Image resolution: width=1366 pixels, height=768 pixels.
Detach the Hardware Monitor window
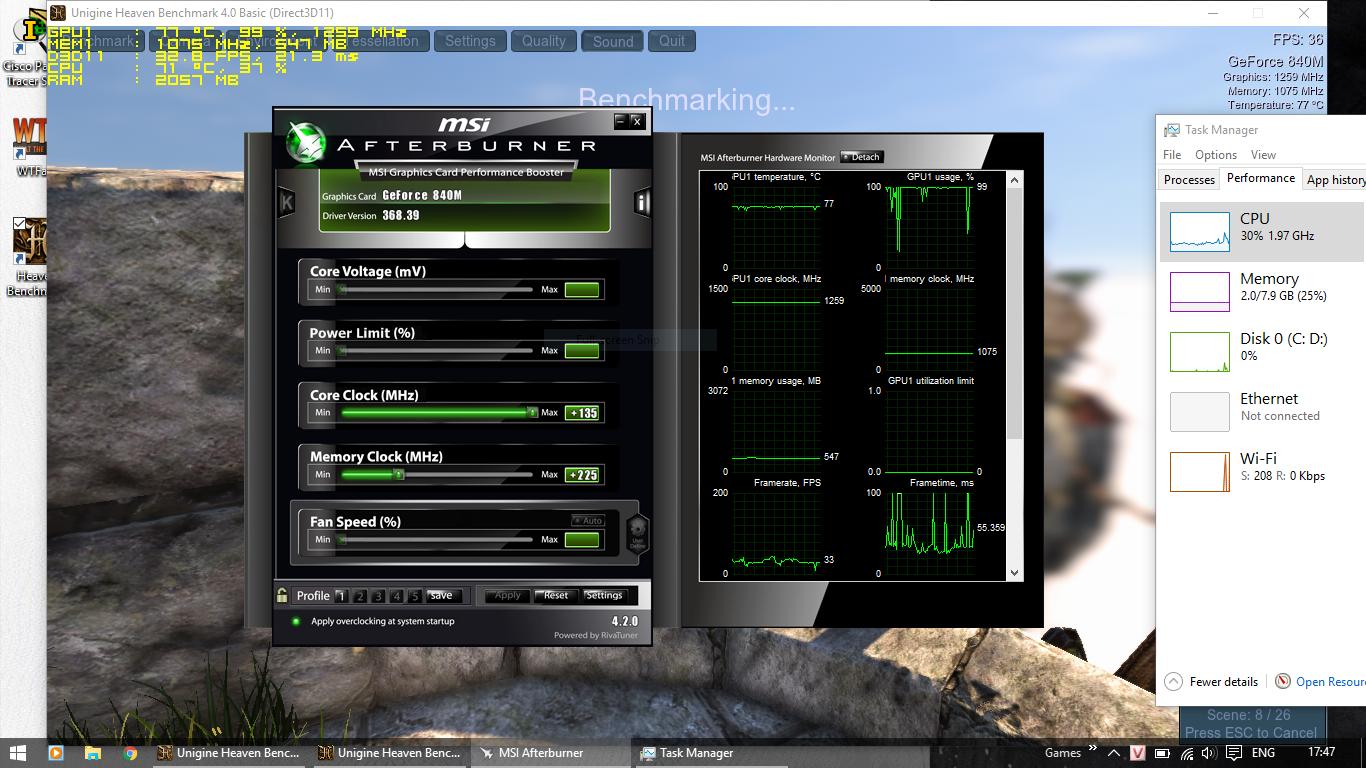[x=861, y=157]
